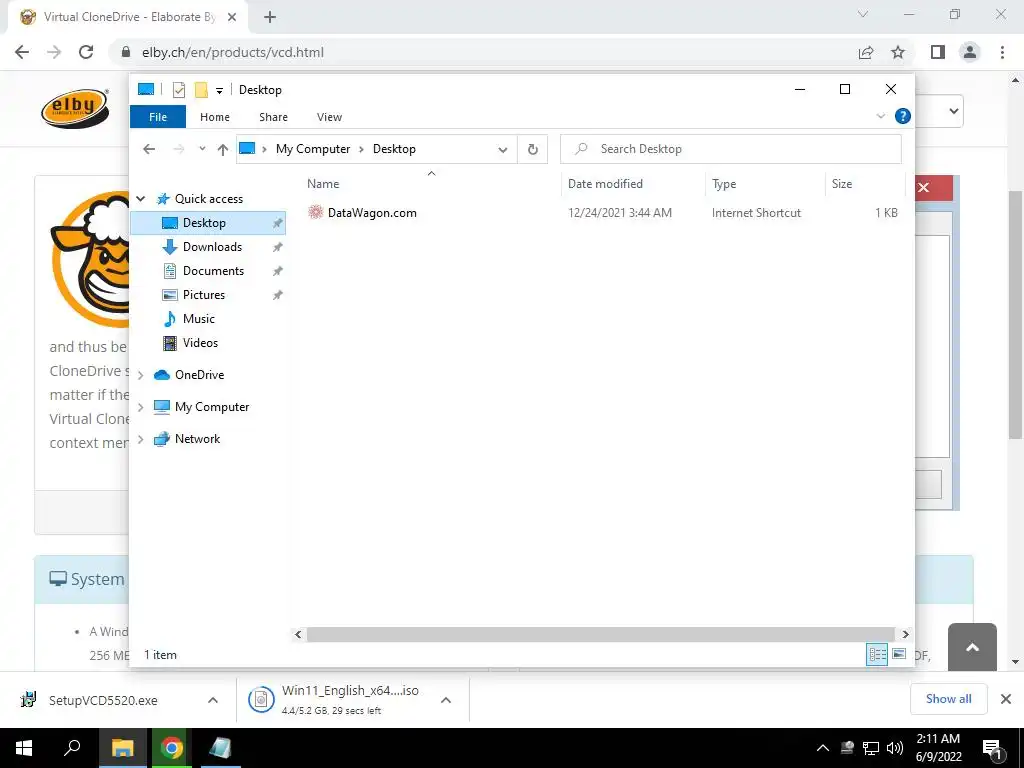The height and width of the screenshot is (768, 1024).
Task: Open Videos in the navigation pane
Action: [200, 343]
